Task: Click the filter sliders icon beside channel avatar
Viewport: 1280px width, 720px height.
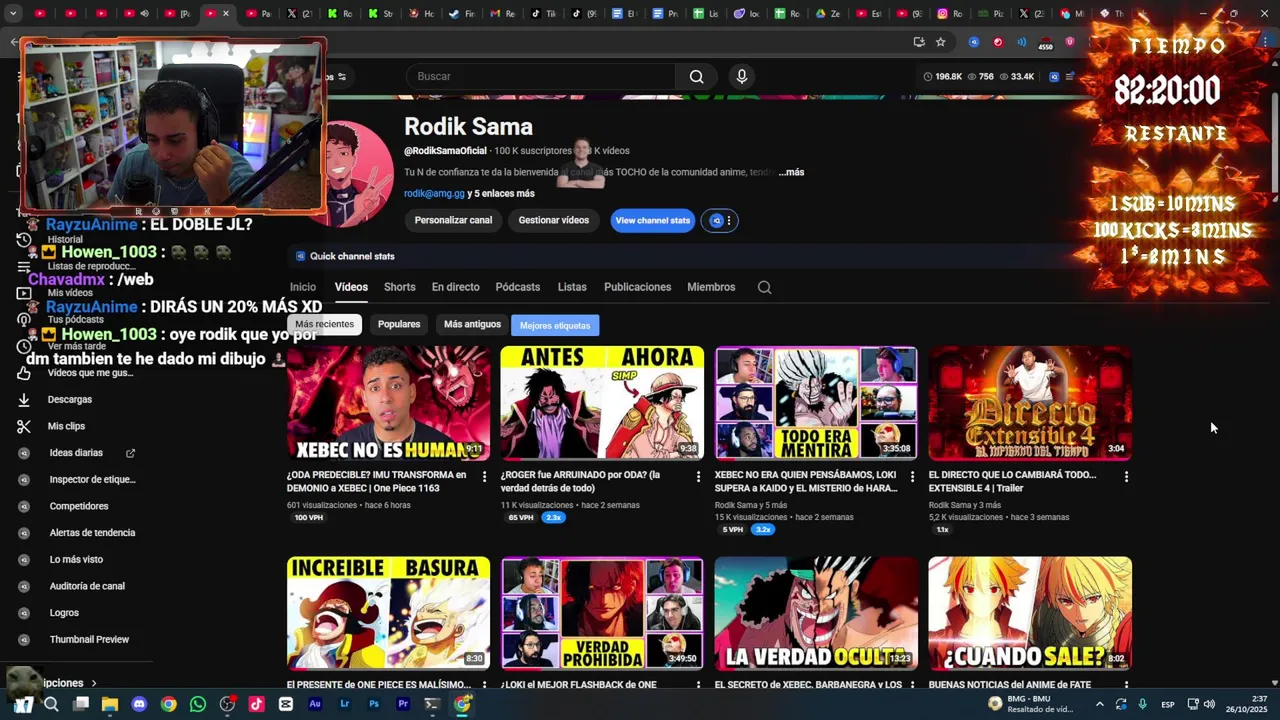Action: point(342,77)
